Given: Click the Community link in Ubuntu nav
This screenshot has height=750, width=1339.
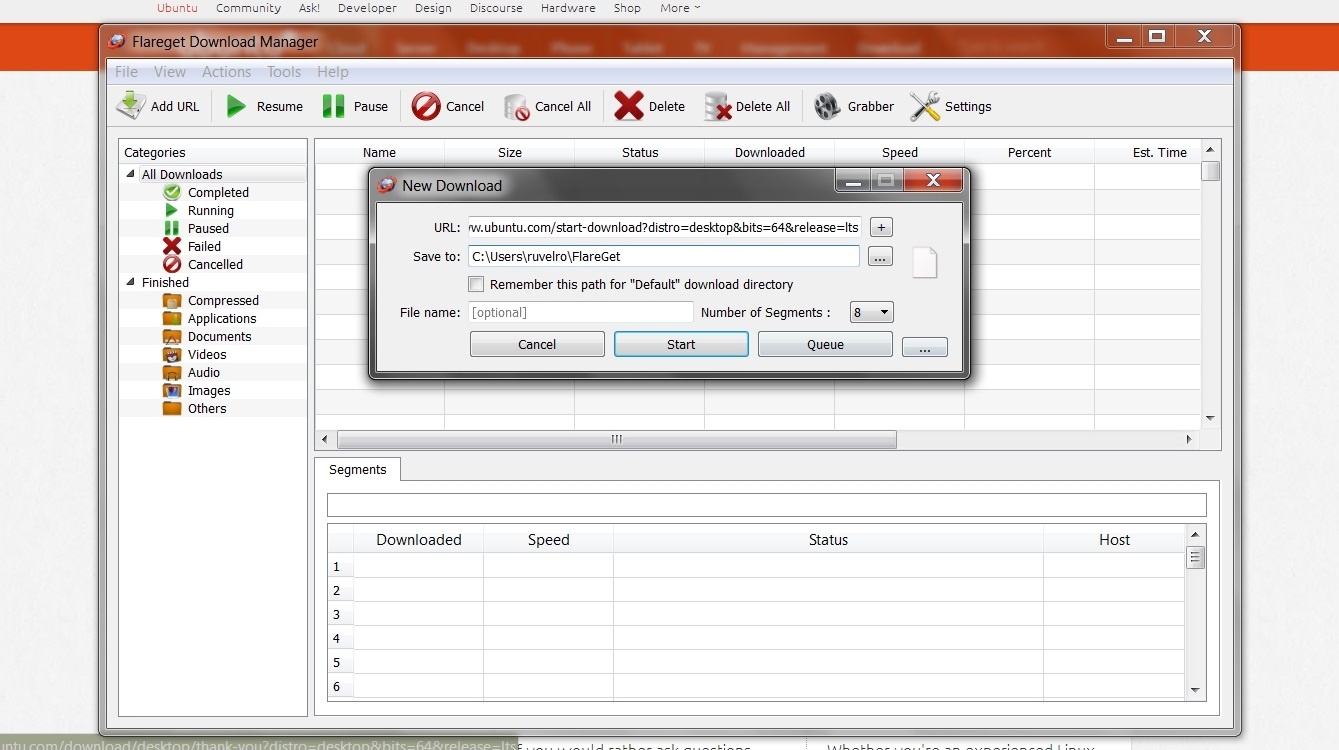Looking at the screenshot, I should coord(248,8).
